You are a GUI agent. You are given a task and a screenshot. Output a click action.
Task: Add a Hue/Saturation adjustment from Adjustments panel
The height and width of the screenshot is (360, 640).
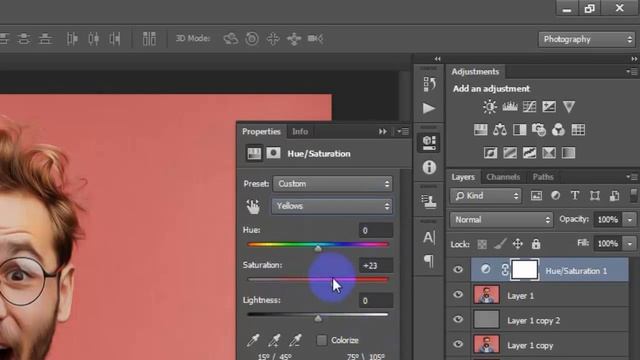click(480, 130)
